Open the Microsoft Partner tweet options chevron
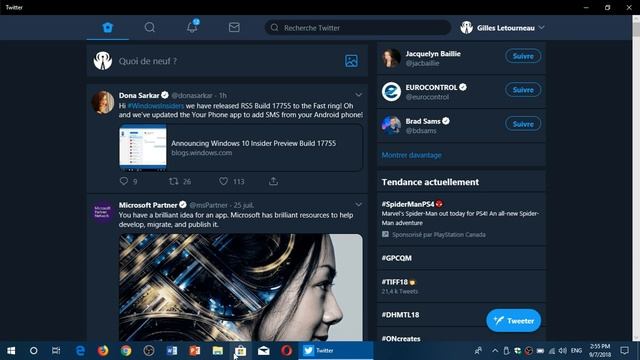 point(358,204)
